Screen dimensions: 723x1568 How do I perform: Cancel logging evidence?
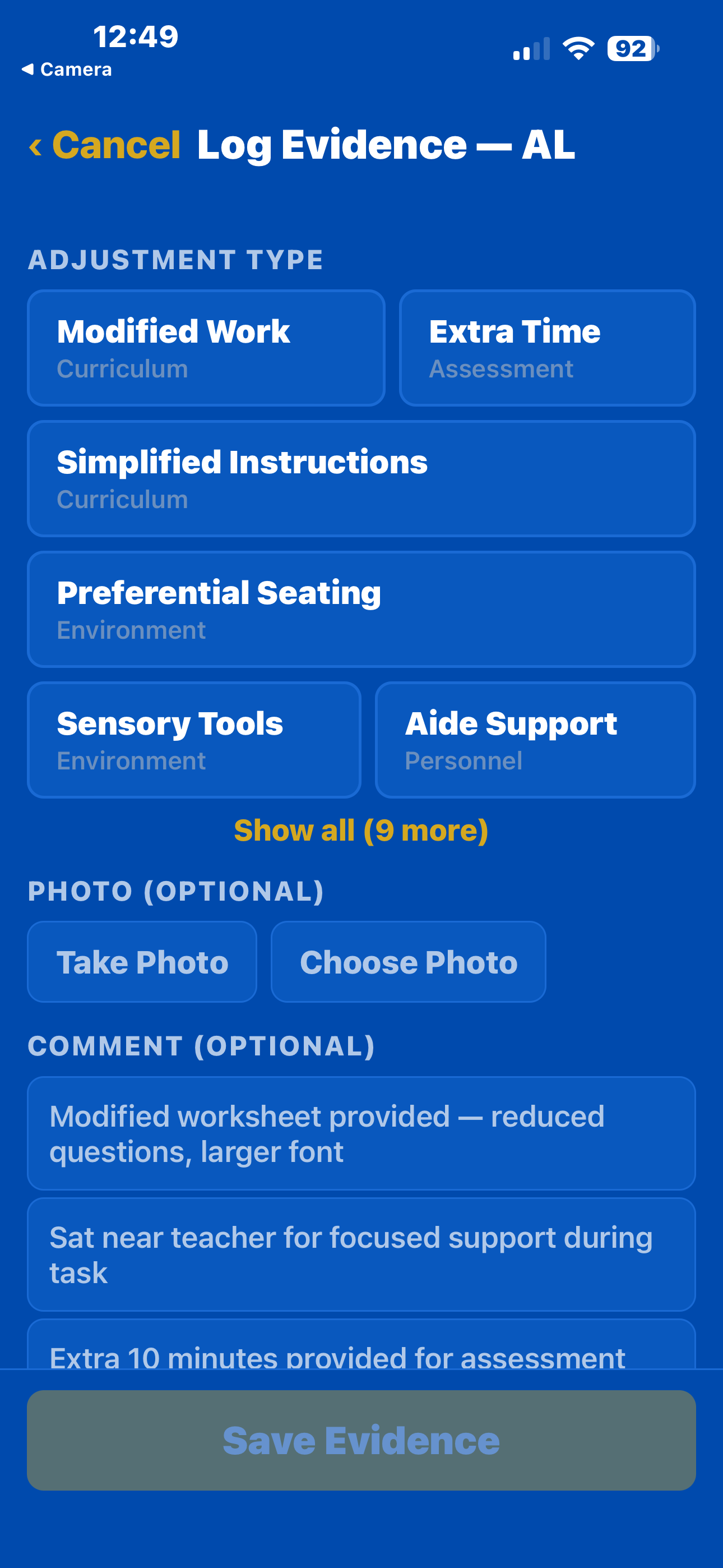click(115, 145)
